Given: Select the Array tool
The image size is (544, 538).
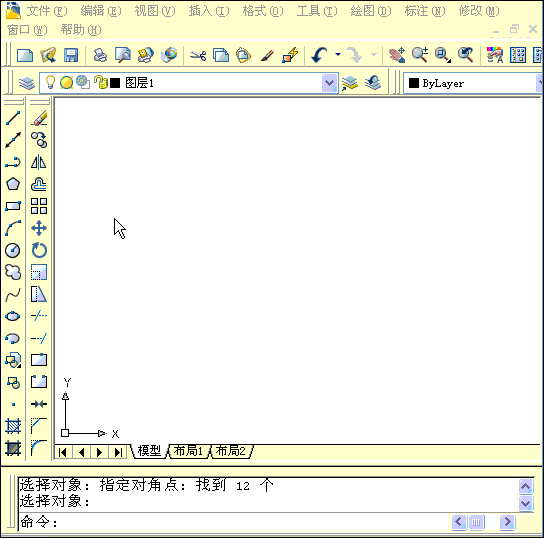Looking at the screenshot, I should pyautogui.click(x=39, y=206).
